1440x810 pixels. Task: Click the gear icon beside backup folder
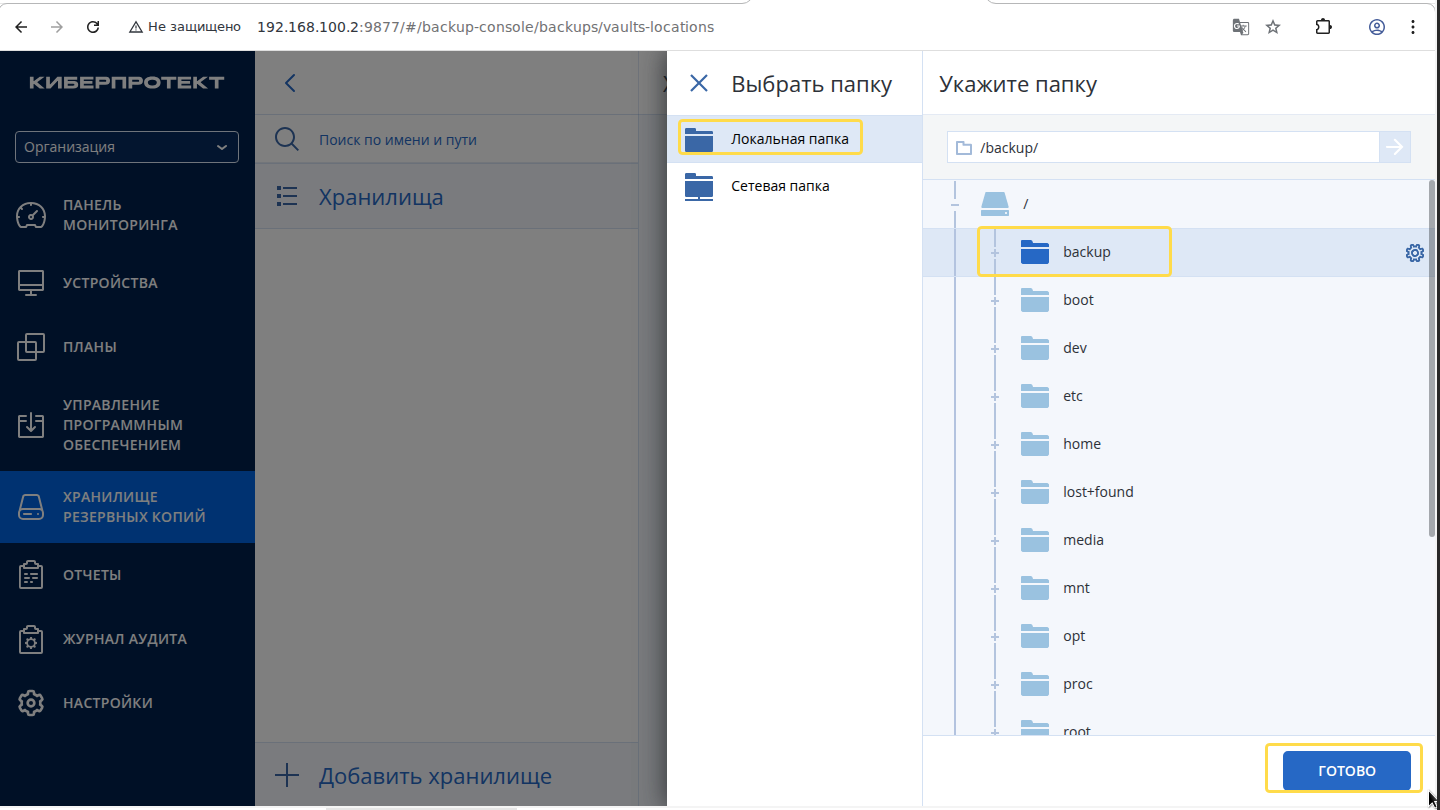1414,253
